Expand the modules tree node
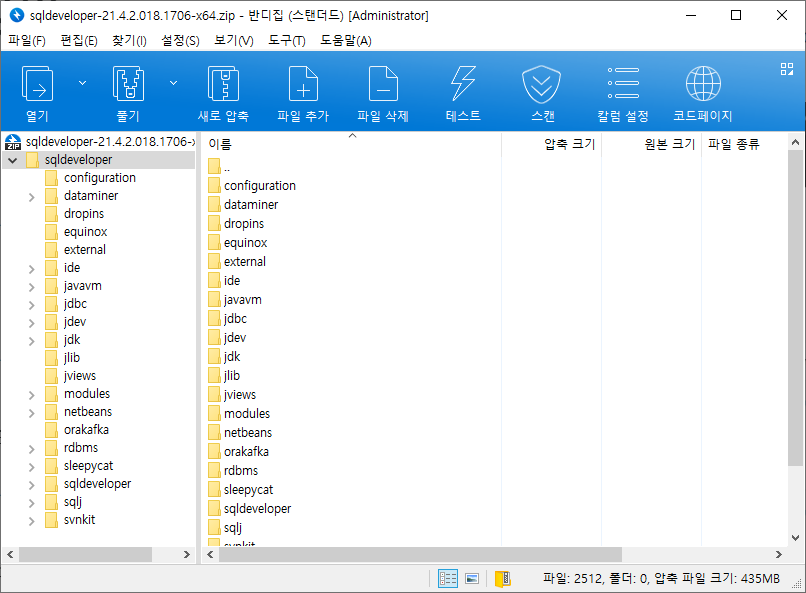This screenshot has width=806, height=593. [31, 395]
